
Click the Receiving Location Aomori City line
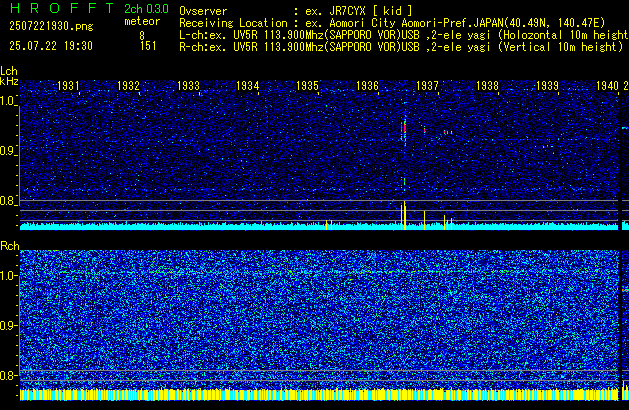392,23
